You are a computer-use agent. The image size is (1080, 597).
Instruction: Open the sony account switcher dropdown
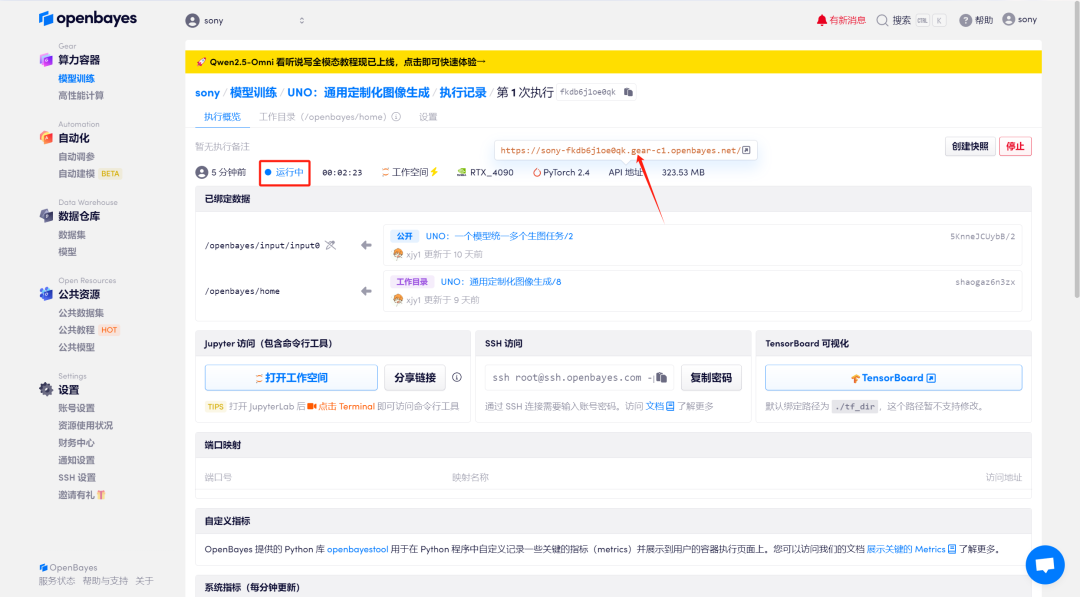pyautogui.click(x=245, y=20)
